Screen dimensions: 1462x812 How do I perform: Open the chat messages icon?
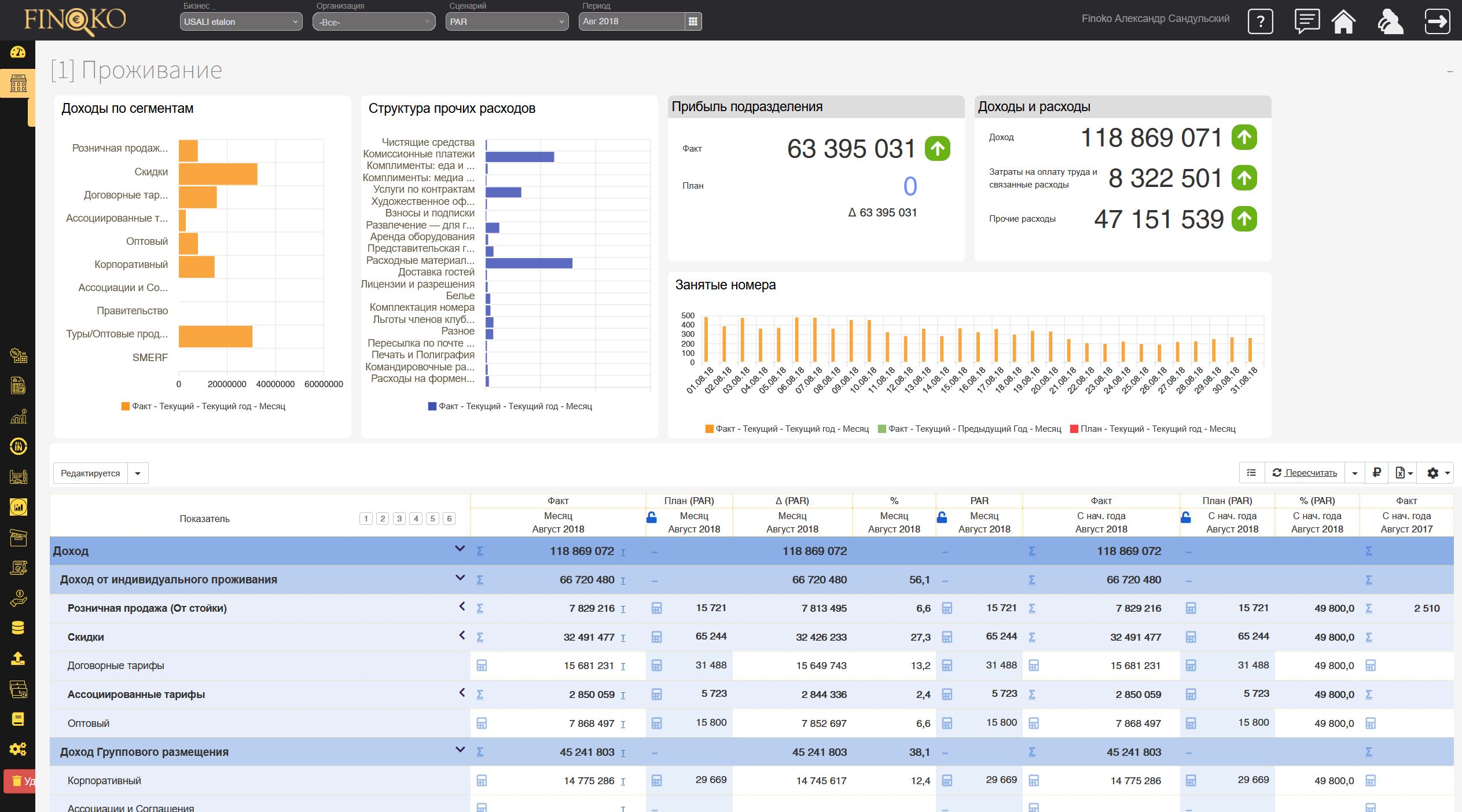click(x=1306, y=21)
